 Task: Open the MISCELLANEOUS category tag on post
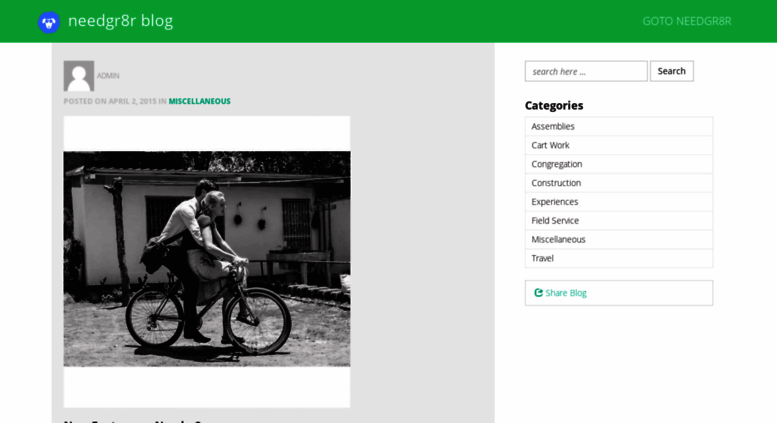pyautogui.click(x=199, y=101)
